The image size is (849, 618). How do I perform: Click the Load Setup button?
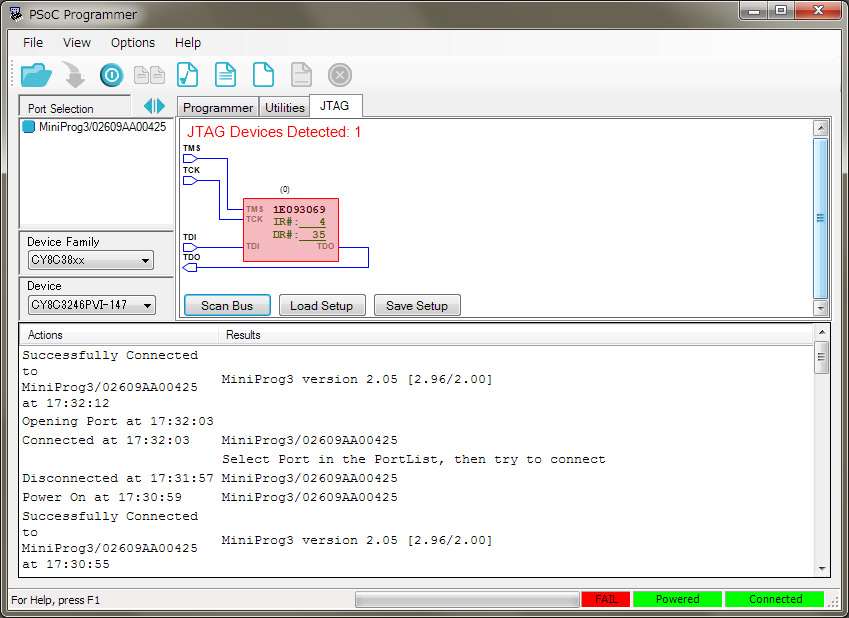coord(322,305)
